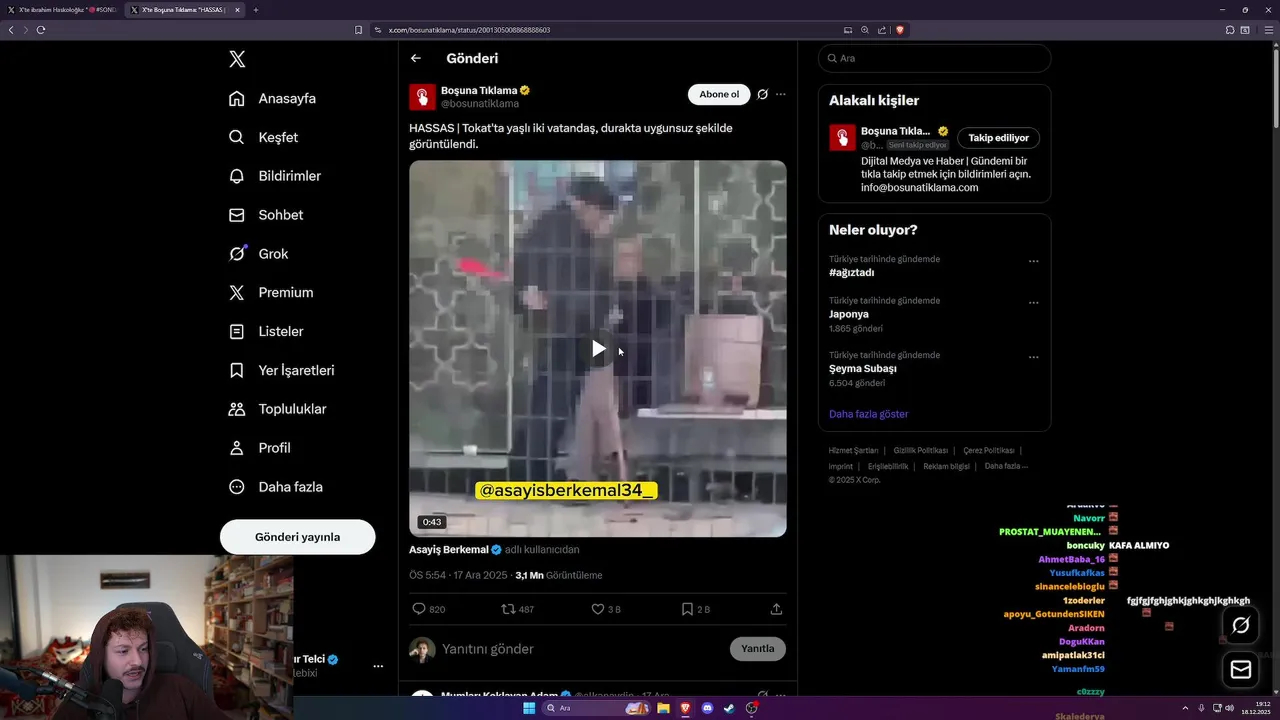Open options for Şeyma Subaşı trend
The height and width of the screenshot is (720, 1280).
coord(1034,357)
